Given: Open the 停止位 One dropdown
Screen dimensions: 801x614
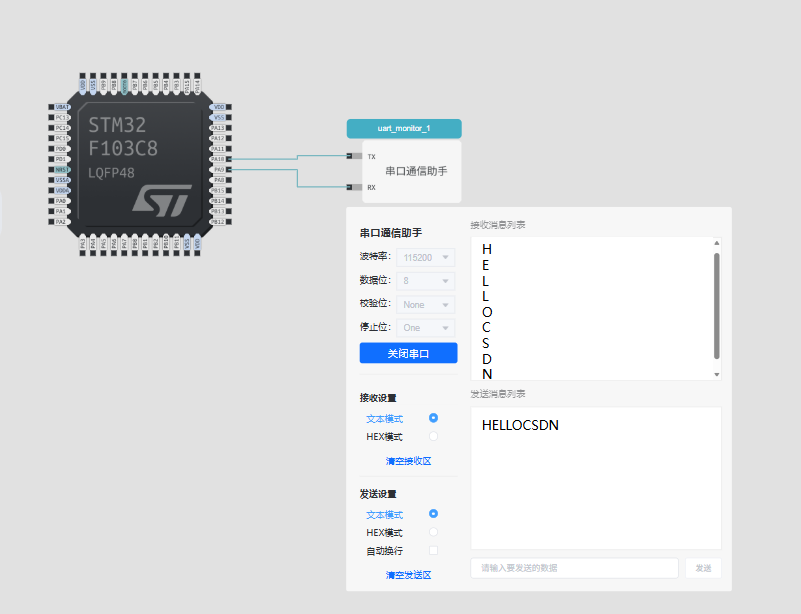Looking at the screenshot, I should tap(426, 328).
